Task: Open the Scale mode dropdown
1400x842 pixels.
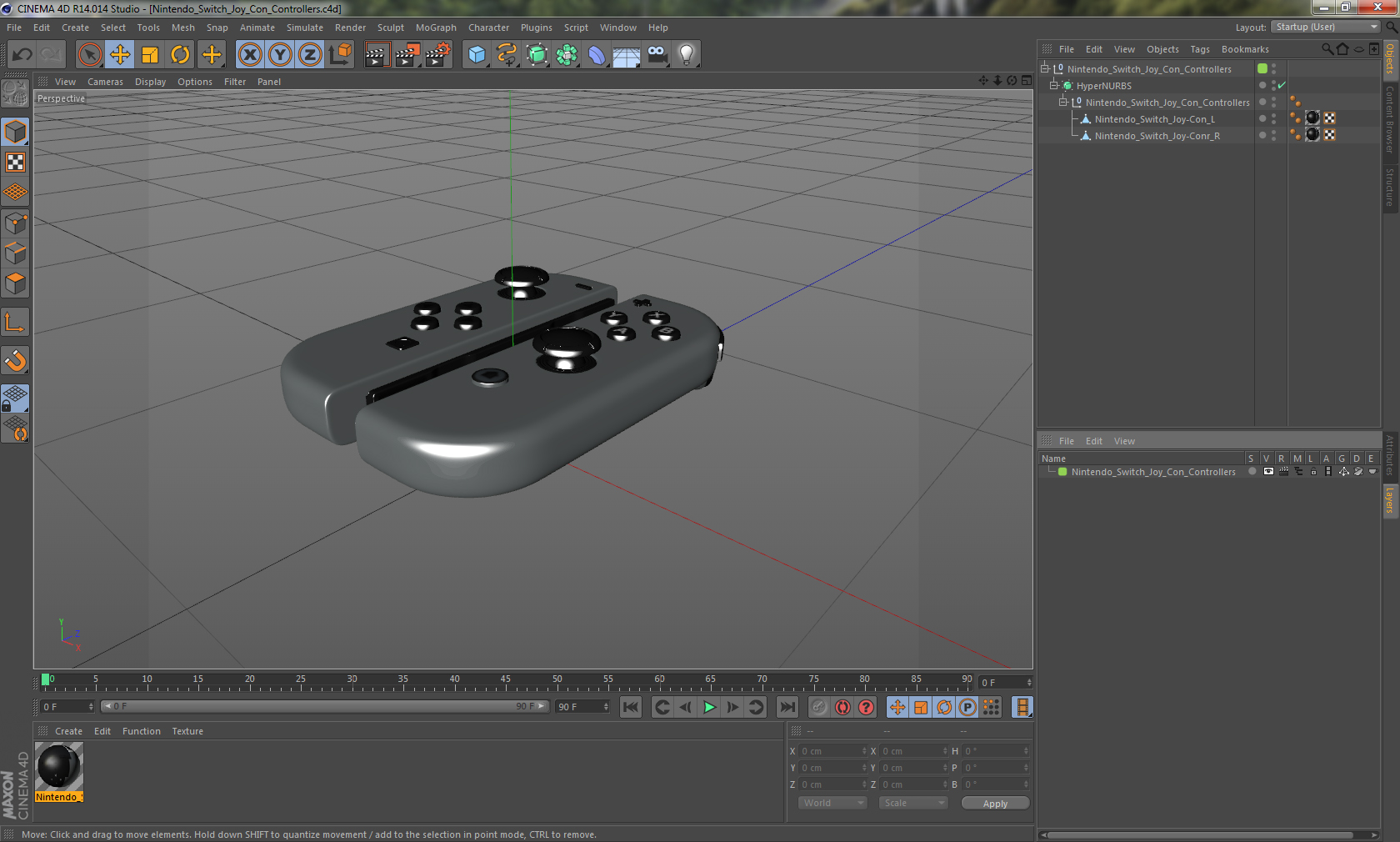Action: (x=913, y=803)
